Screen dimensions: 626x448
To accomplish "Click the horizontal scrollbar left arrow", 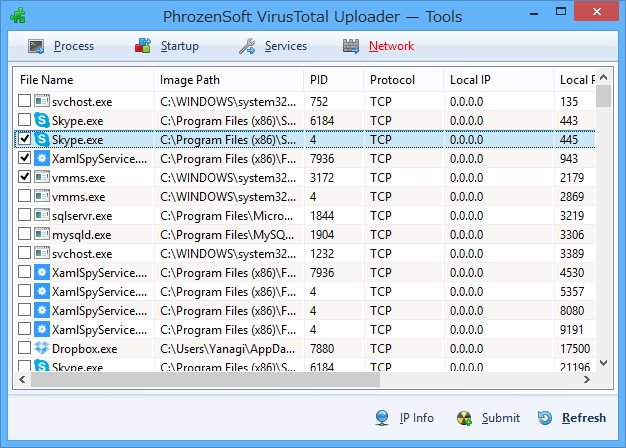I will pyautogui.click(x=22, y=380).
